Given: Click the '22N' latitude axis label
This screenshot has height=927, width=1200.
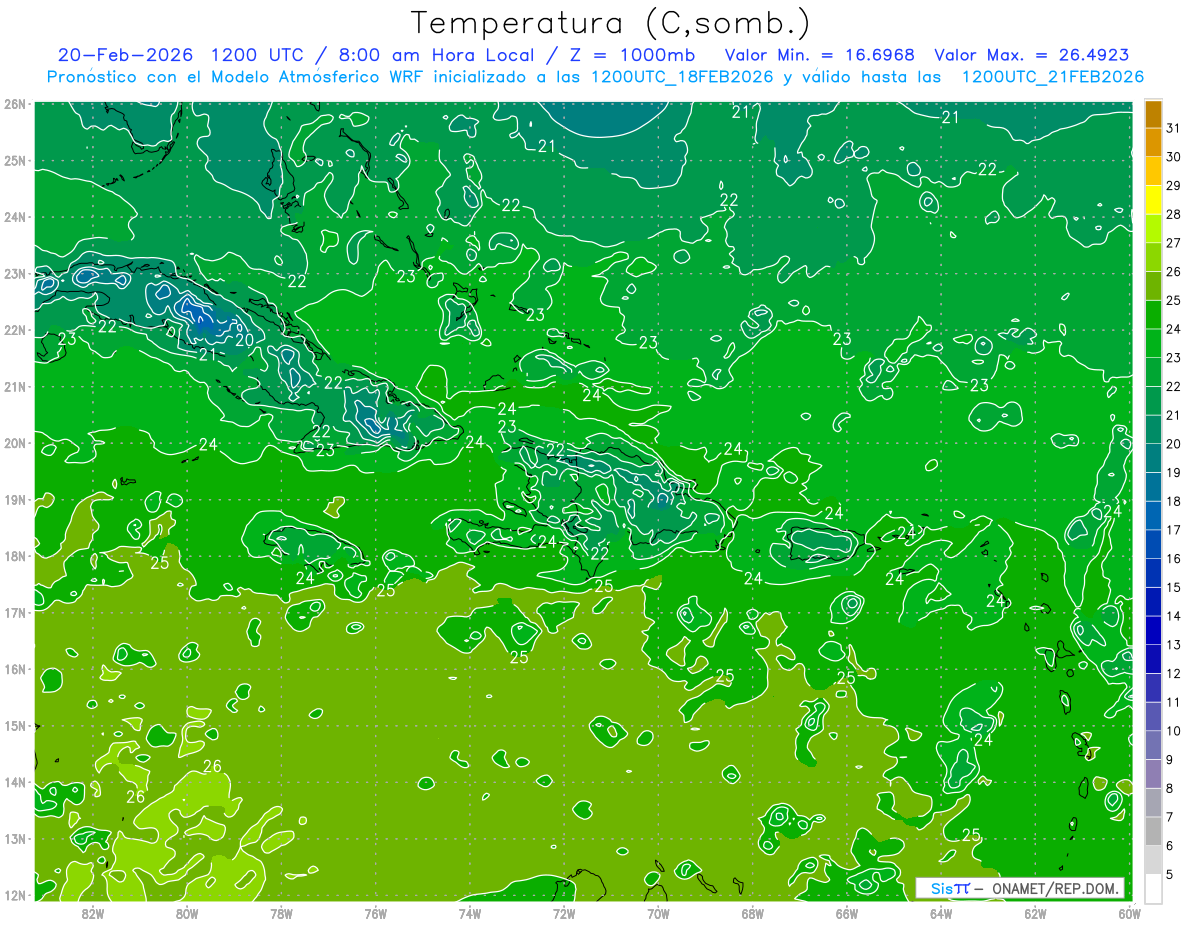Looking at the screenshot, I should [14, 330].
